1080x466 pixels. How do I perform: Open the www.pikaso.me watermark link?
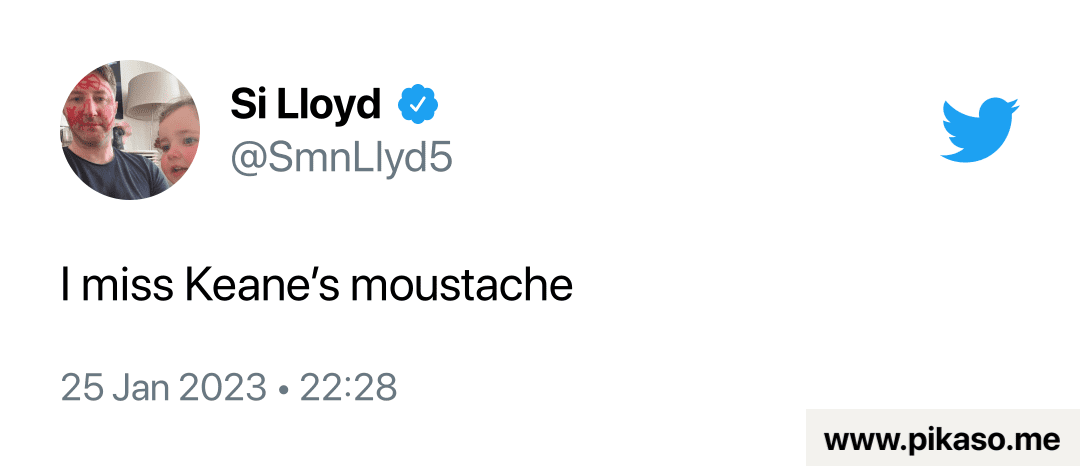pyautogui.click(x=941, y=439)
